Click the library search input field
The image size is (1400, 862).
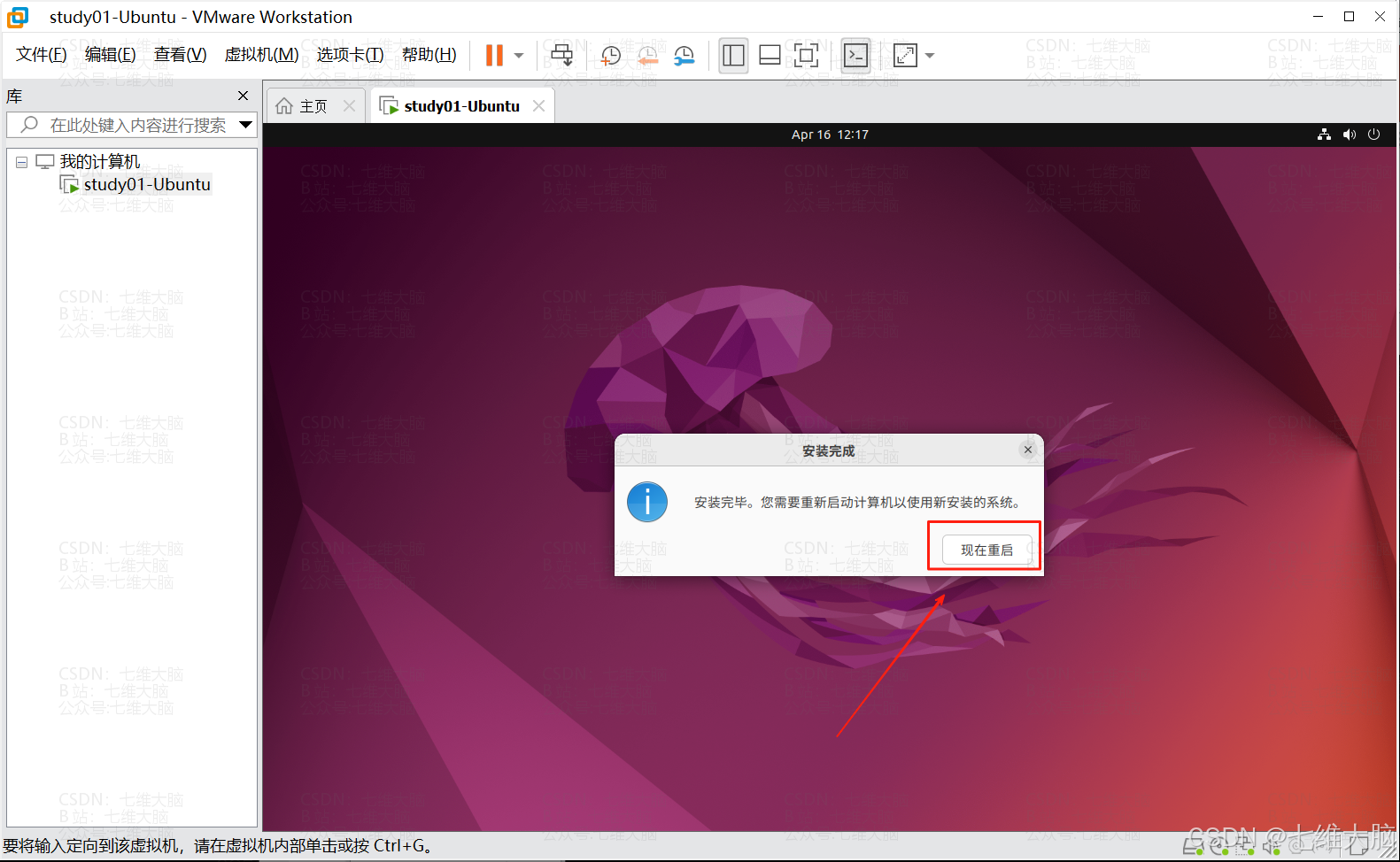pyautogui.click(x=131, y=125)
